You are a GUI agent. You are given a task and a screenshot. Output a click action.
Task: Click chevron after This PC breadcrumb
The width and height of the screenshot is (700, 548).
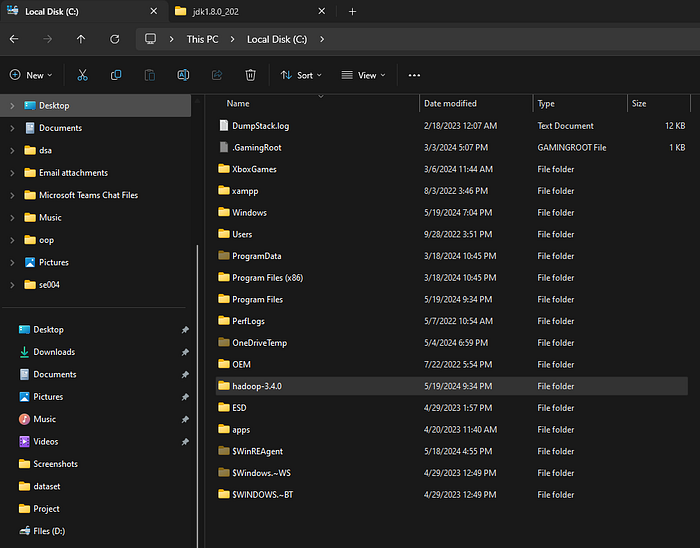(232, 39)
